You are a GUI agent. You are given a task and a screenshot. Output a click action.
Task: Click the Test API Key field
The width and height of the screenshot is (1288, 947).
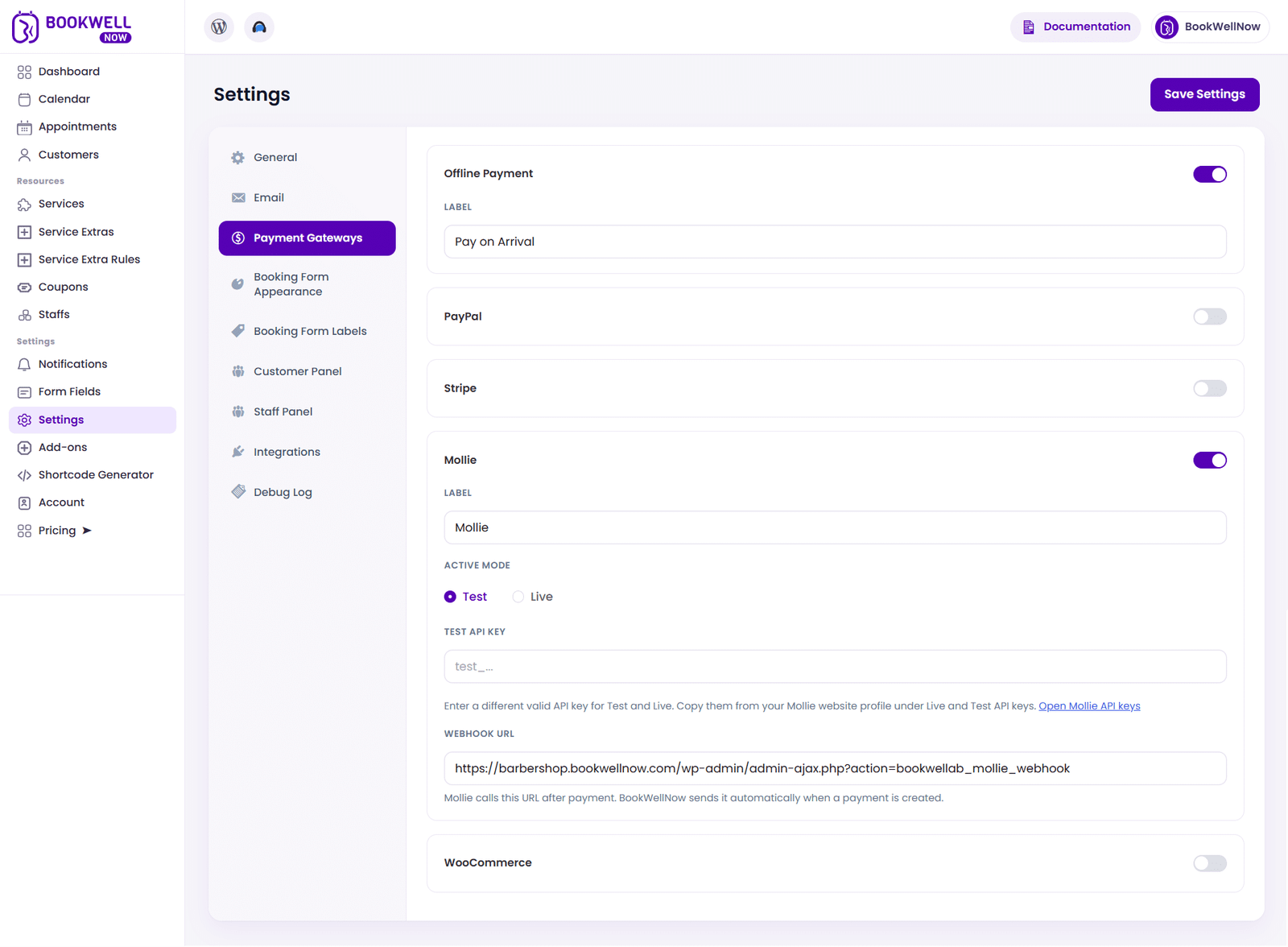[835, 667]
